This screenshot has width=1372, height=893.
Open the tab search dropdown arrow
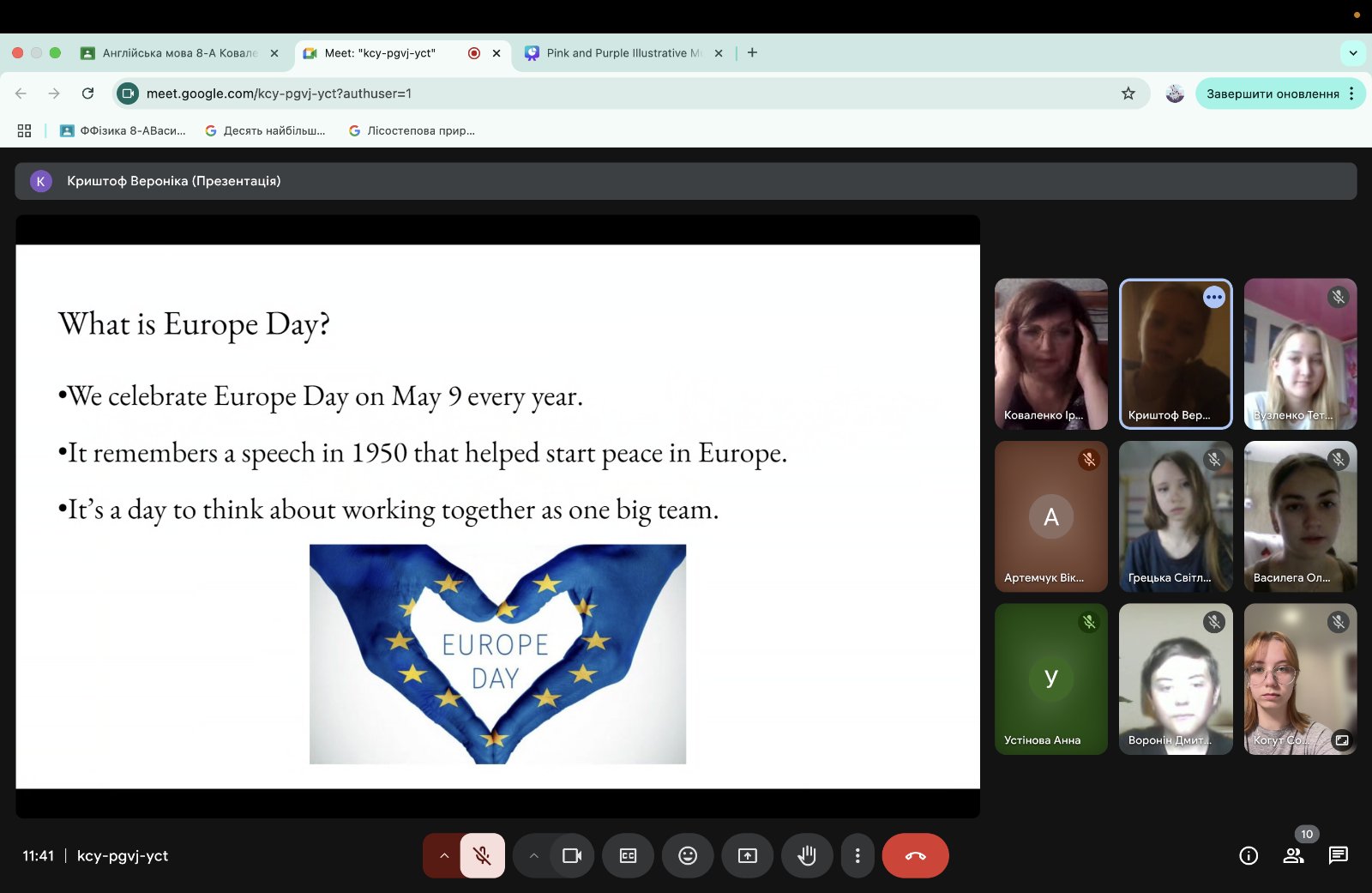(1353, 52)
